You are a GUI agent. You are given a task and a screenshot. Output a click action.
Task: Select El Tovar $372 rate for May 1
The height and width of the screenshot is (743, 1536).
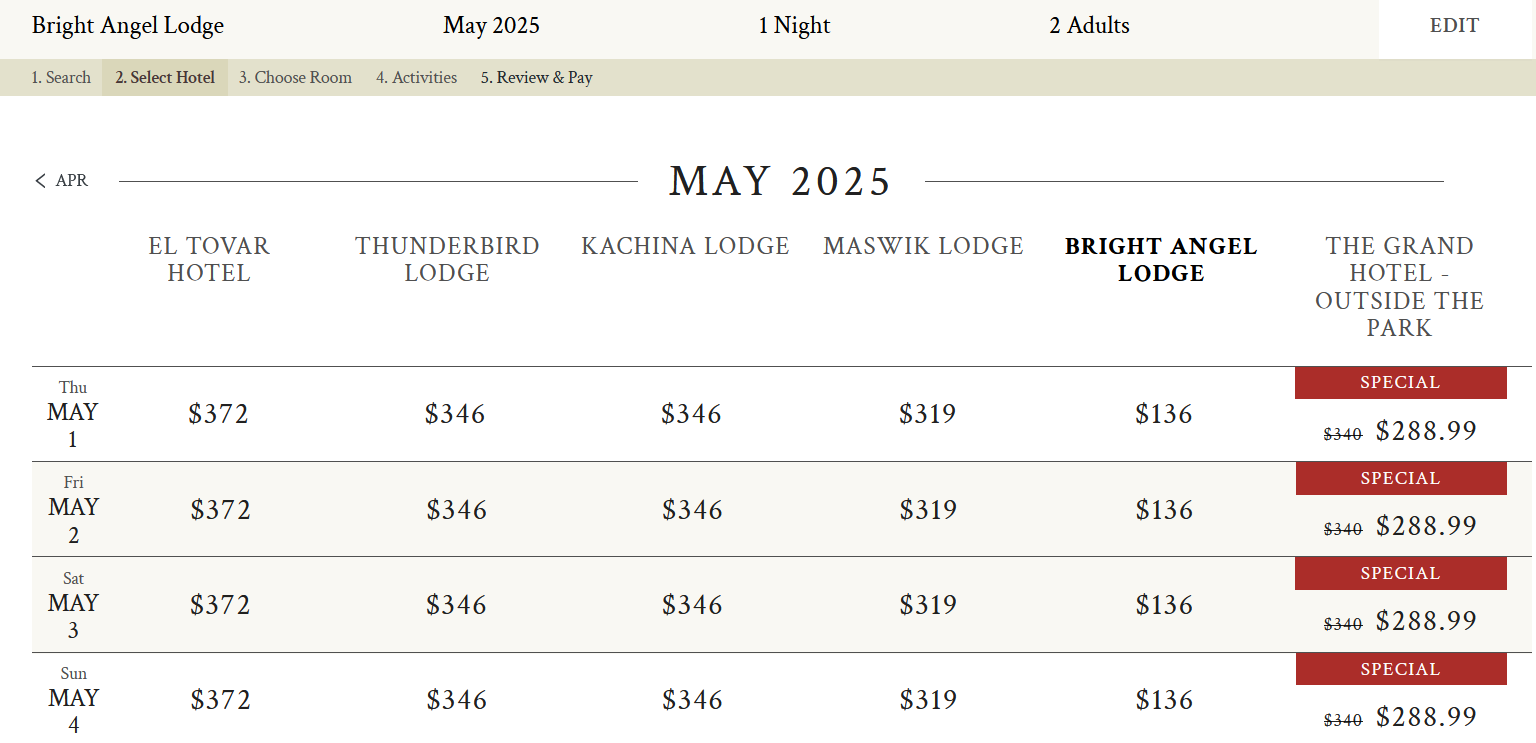pyautogui.click(x=219, y=414)
